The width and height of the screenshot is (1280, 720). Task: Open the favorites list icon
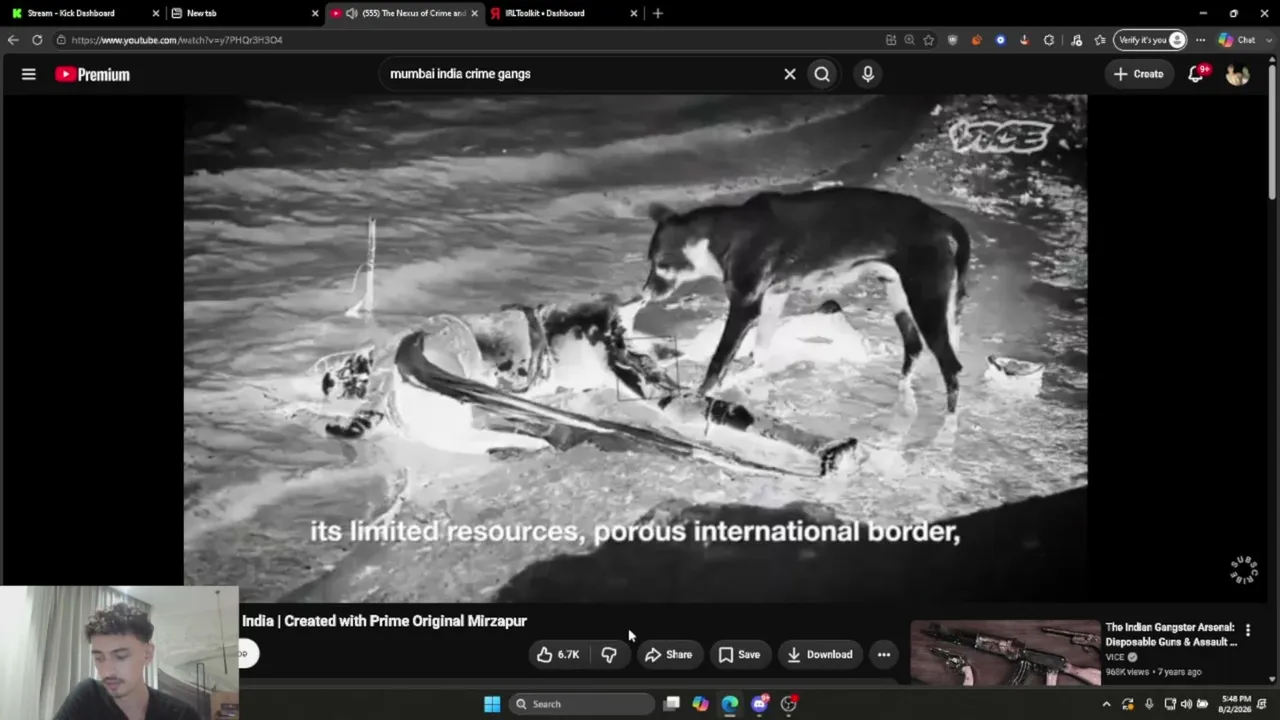pyautogui.click(x=1100, y=40)
